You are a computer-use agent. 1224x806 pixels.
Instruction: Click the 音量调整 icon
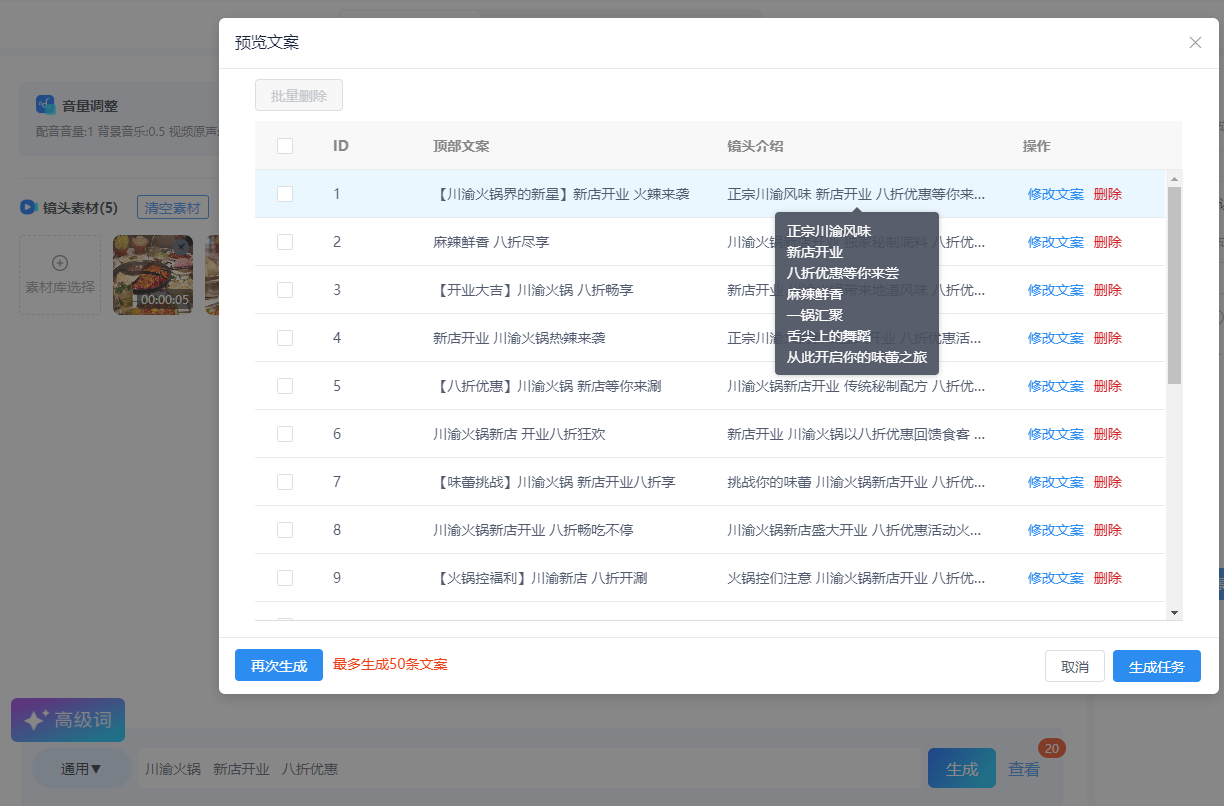45,105
